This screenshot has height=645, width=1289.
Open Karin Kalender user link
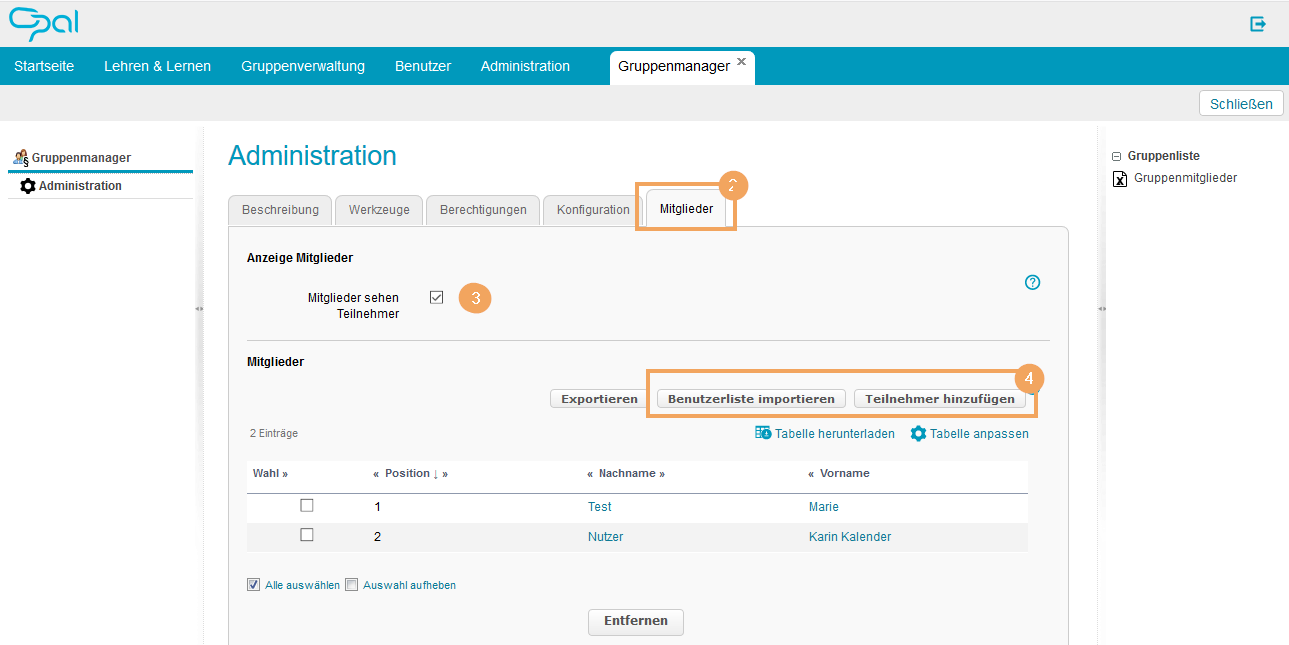[x=849, y=537]
